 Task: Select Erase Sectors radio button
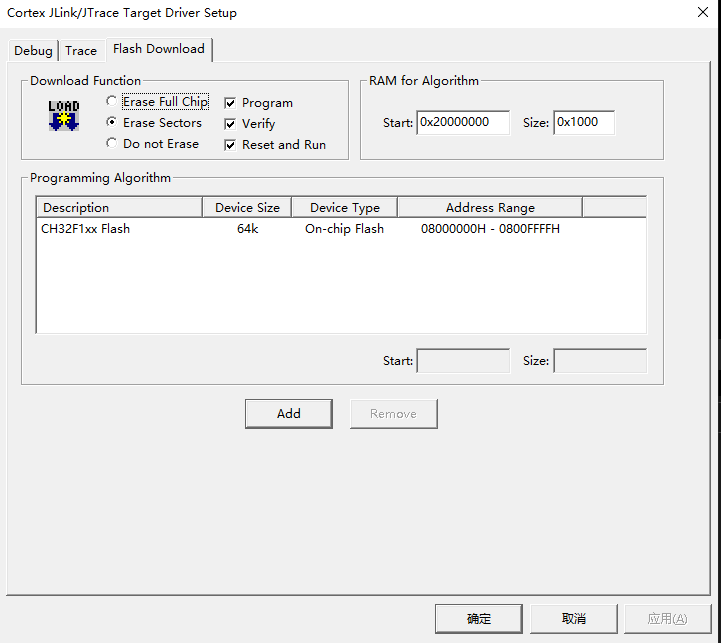[111, 123]
